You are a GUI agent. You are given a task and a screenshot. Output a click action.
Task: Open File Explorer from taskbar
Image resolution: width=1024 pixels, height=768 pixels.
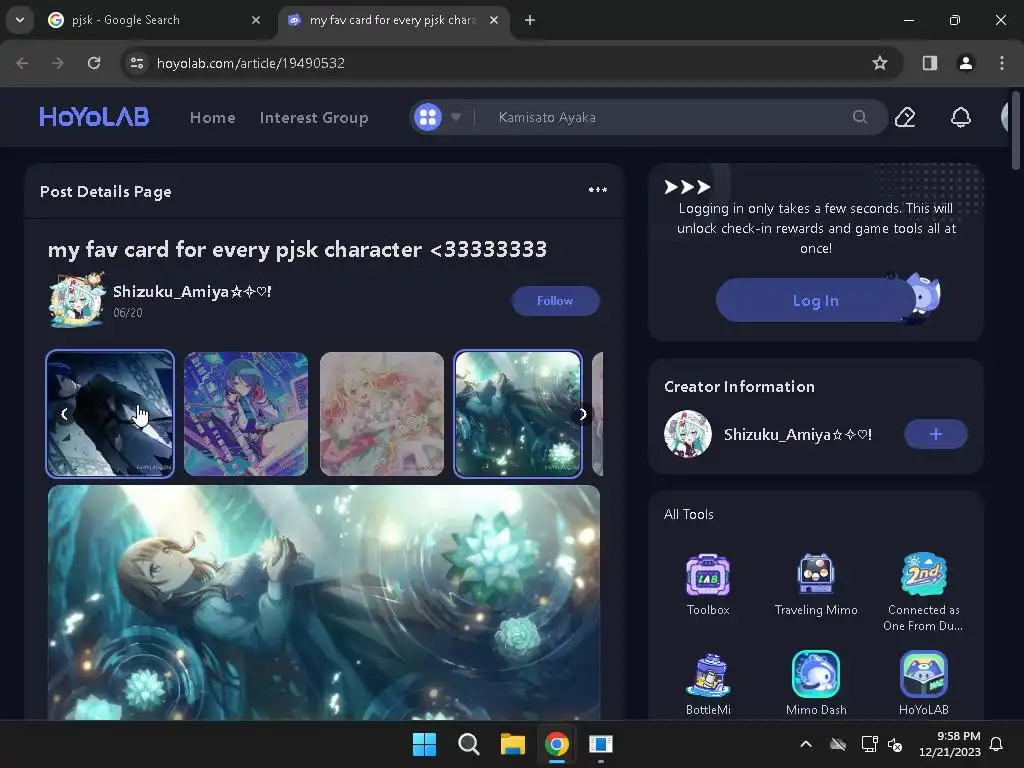click(x=513, y=744)
